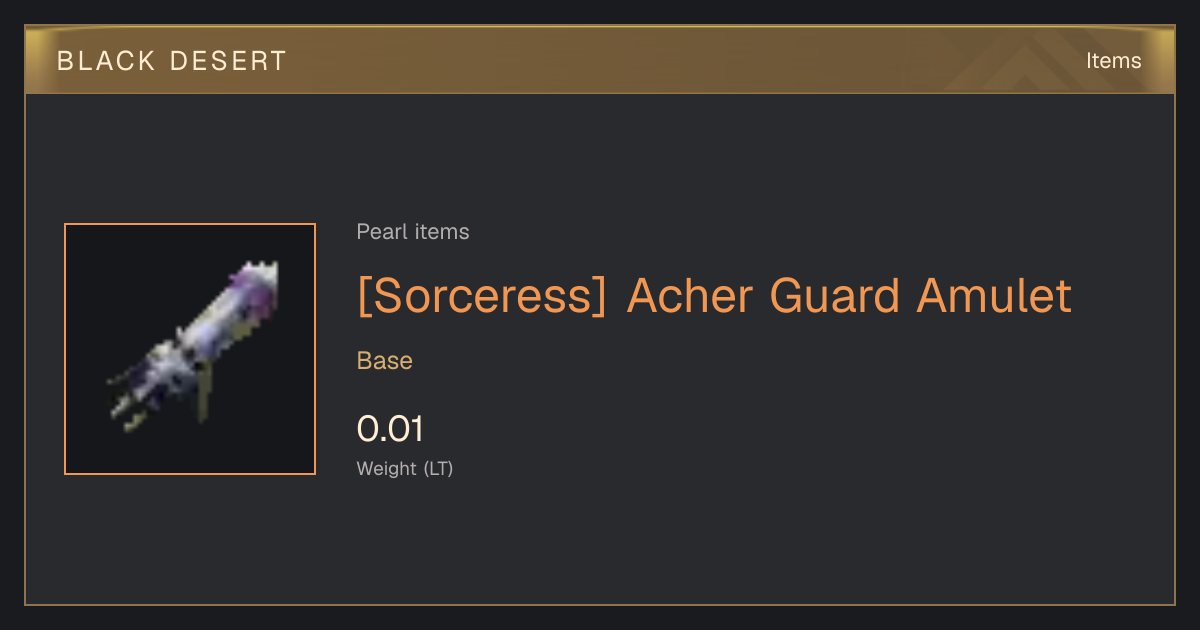Viewport: 1200px width, 630px height.
Task: Click the [Sorceress] class tag in title
Action: pyautogui.click(x=482, y=296)
